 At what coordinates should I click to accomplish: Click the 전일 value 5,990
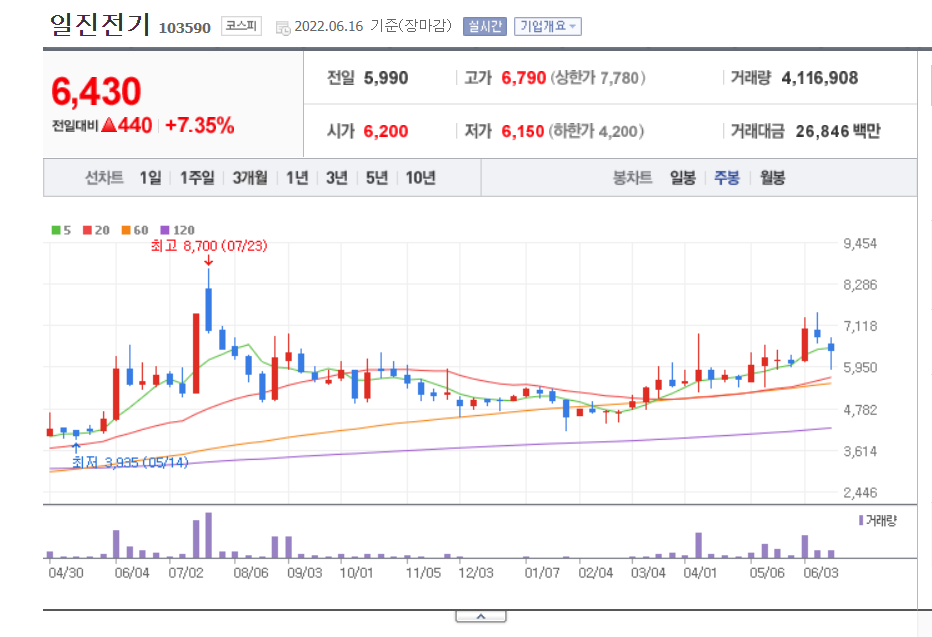coord(386,78)
